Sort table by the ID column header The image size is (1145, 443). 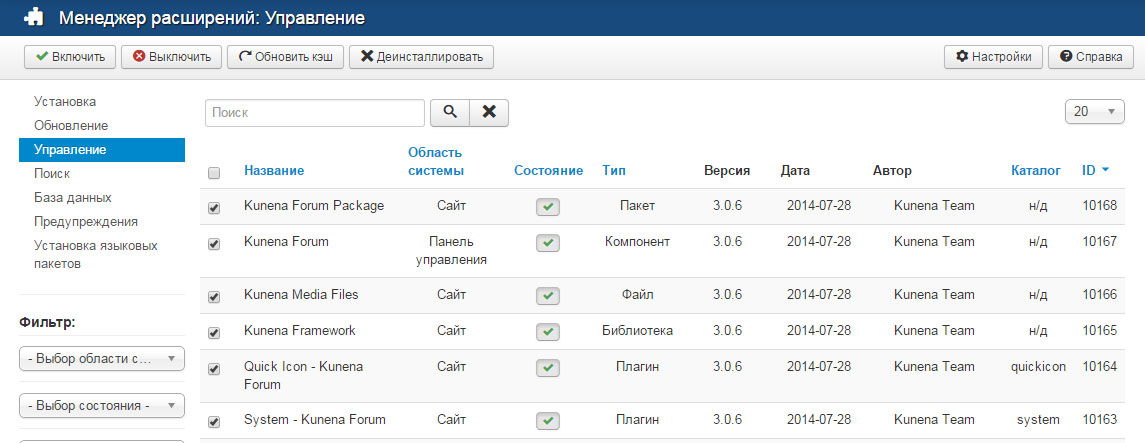pos(1089,171)
